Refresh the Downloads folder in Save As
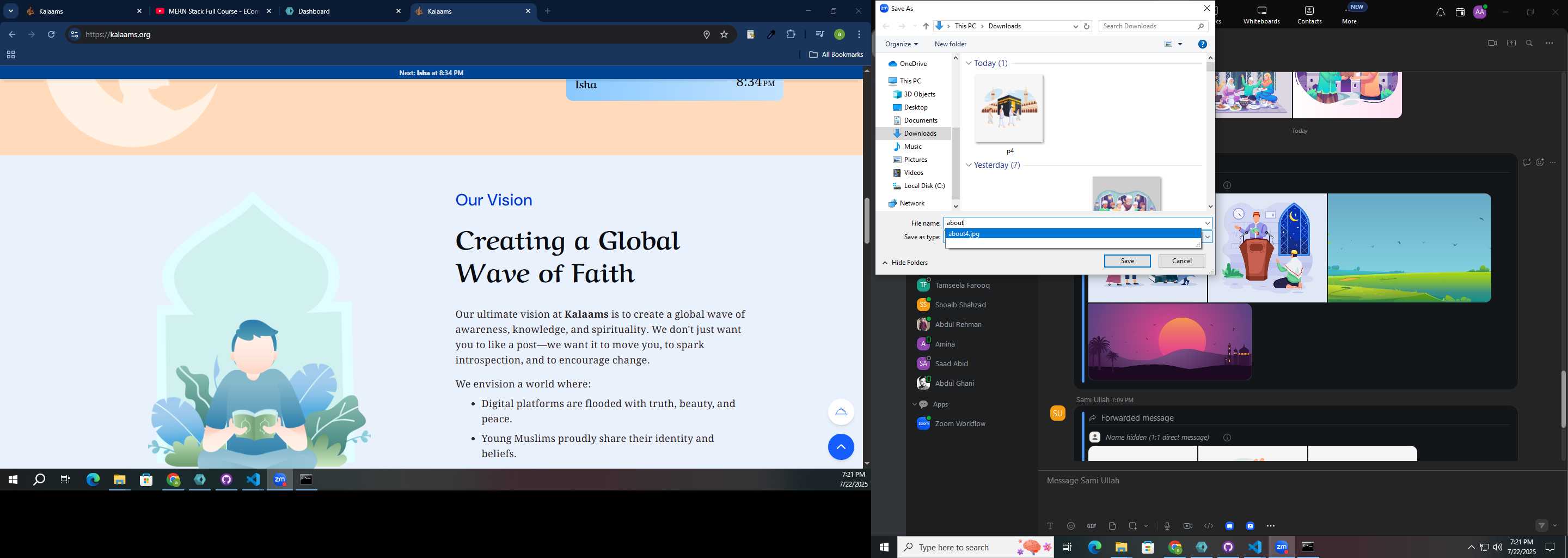The height and width of the screenshot is (558, 1568). pyautogui.click(x=1087, y=26)
